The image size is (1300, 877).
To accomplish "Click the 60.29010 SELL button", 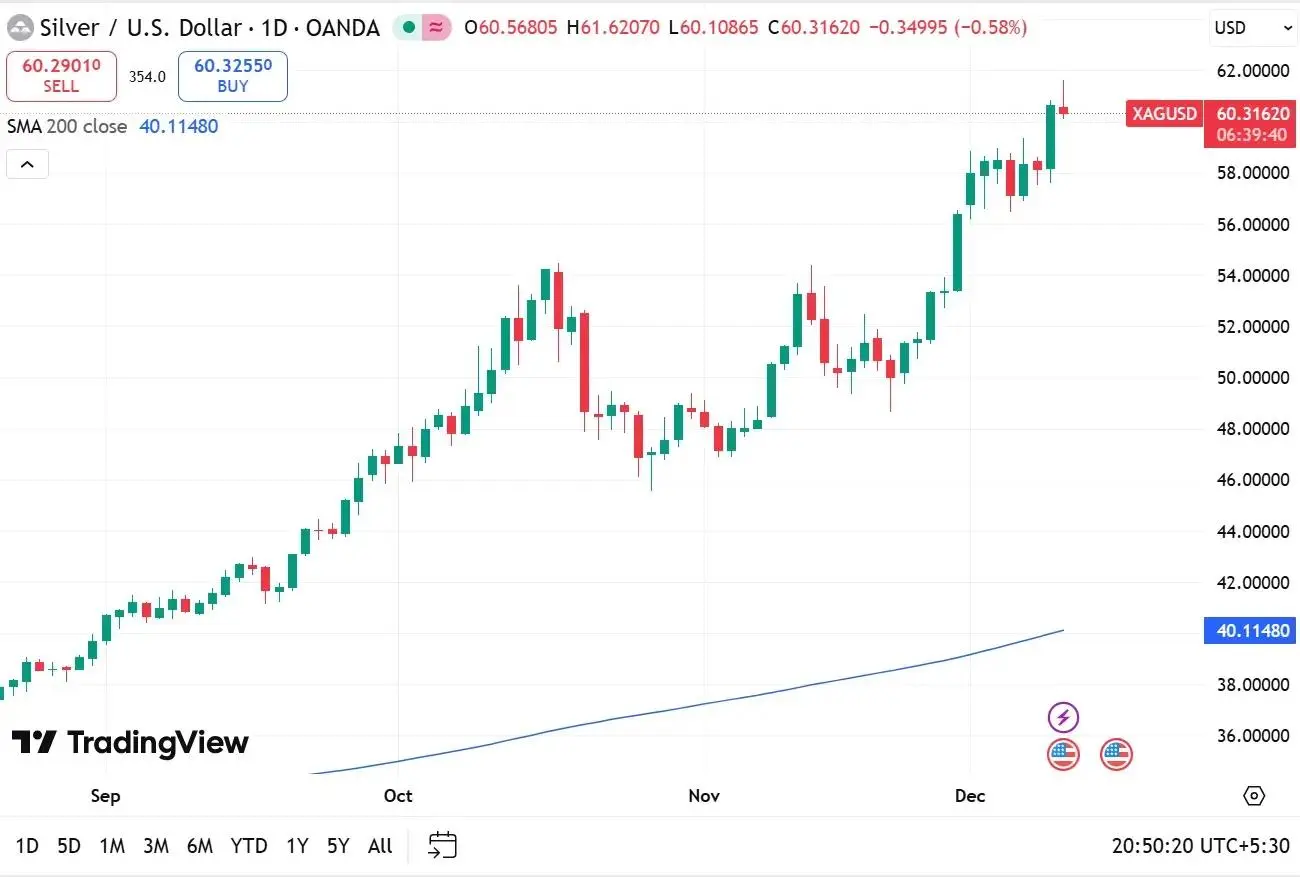I will coord(61,76).
